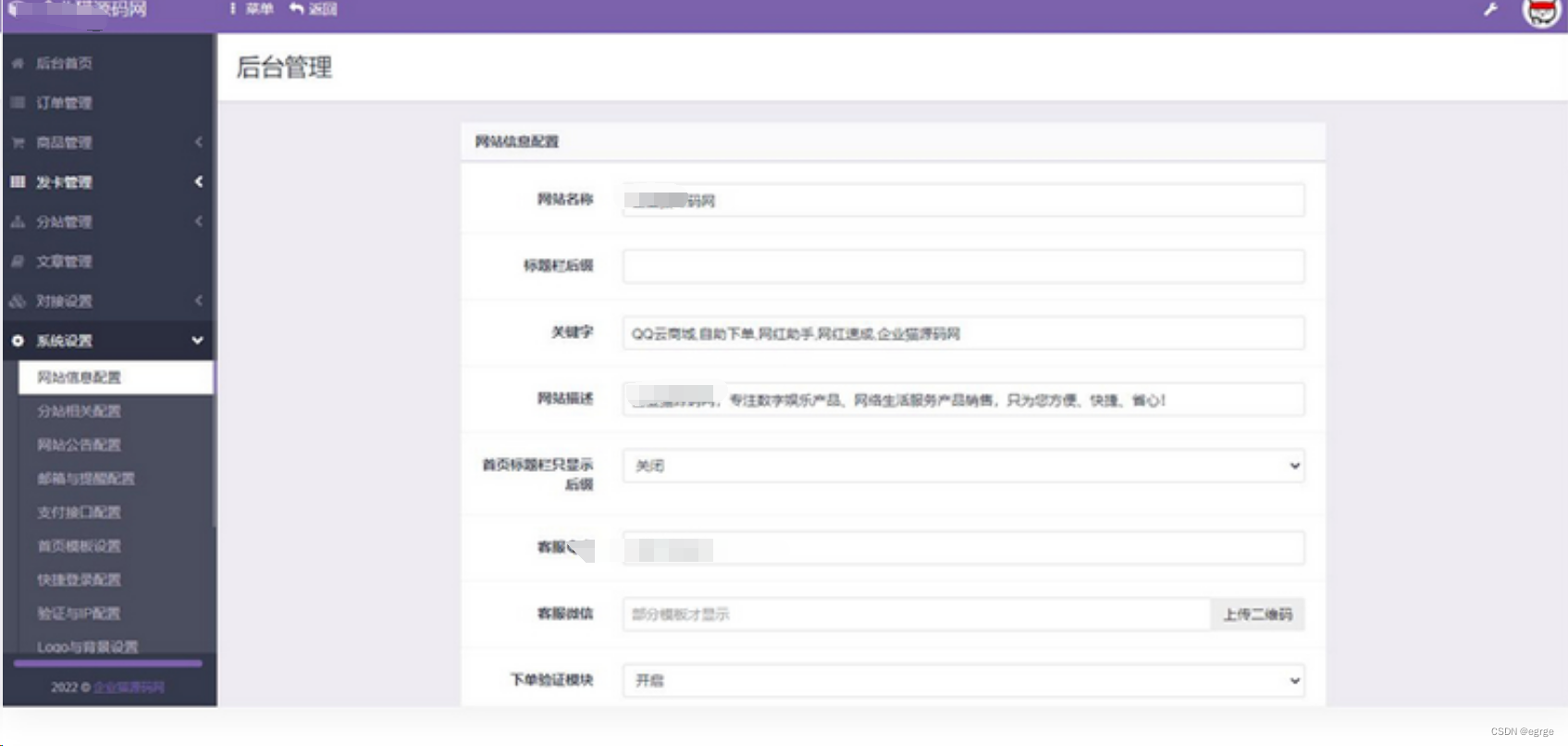Open the 下单验证模块 dropdown
1568x746 pixels.
(x=963, y=680)
